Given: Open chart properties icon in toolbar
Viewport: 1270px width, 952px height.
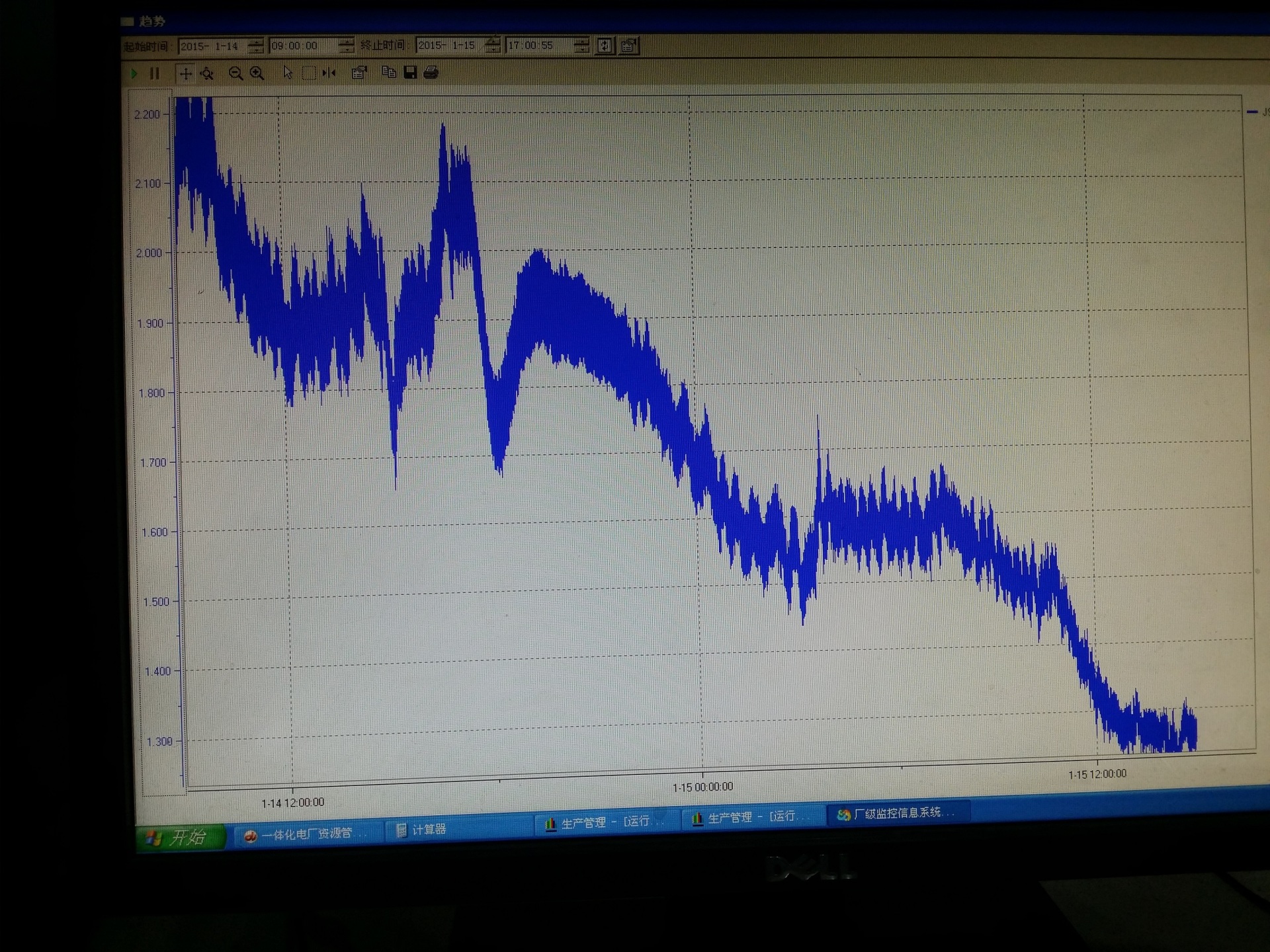Looking at the screenshot, I should (359, 73).
